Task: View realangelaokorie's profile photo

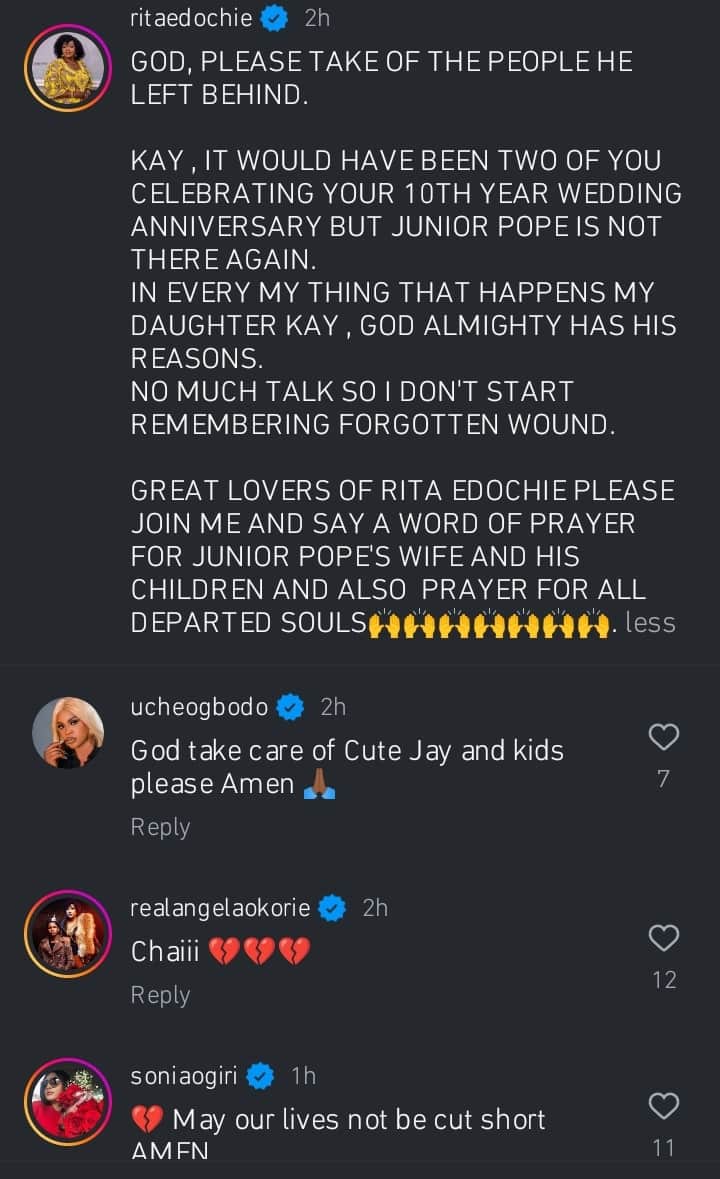Action: pyautogui.click(x=67, y=933)
